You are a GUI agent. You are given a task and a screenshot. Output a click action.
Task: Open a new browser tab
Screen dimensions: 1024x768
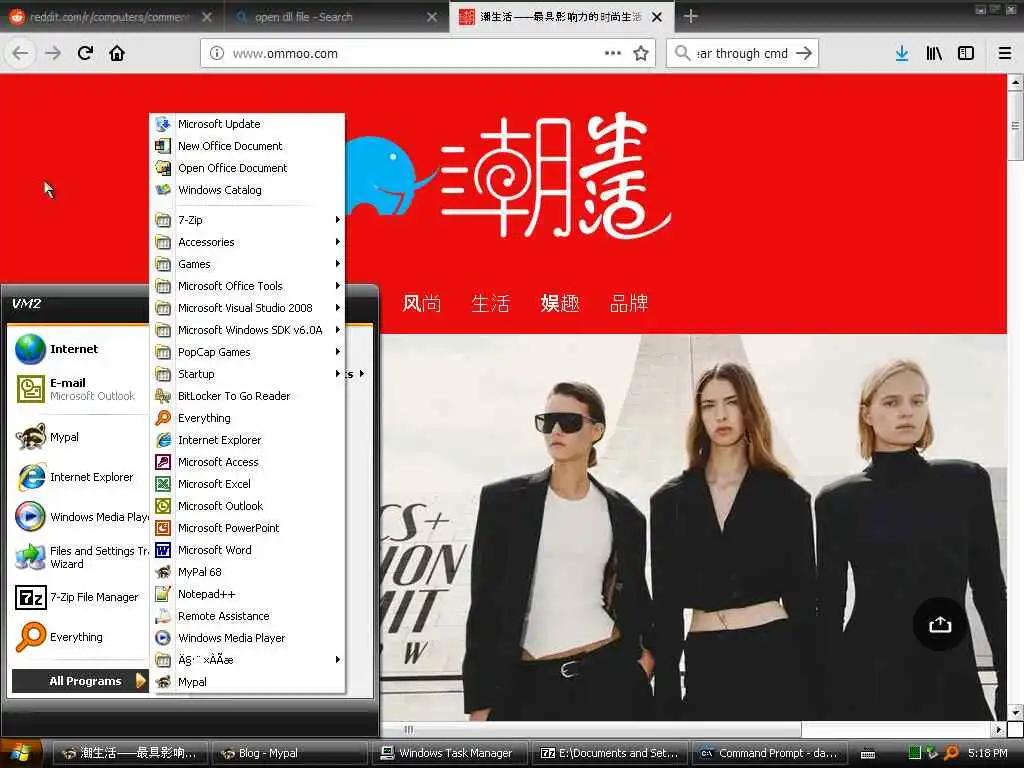click(x=690, y=16)
